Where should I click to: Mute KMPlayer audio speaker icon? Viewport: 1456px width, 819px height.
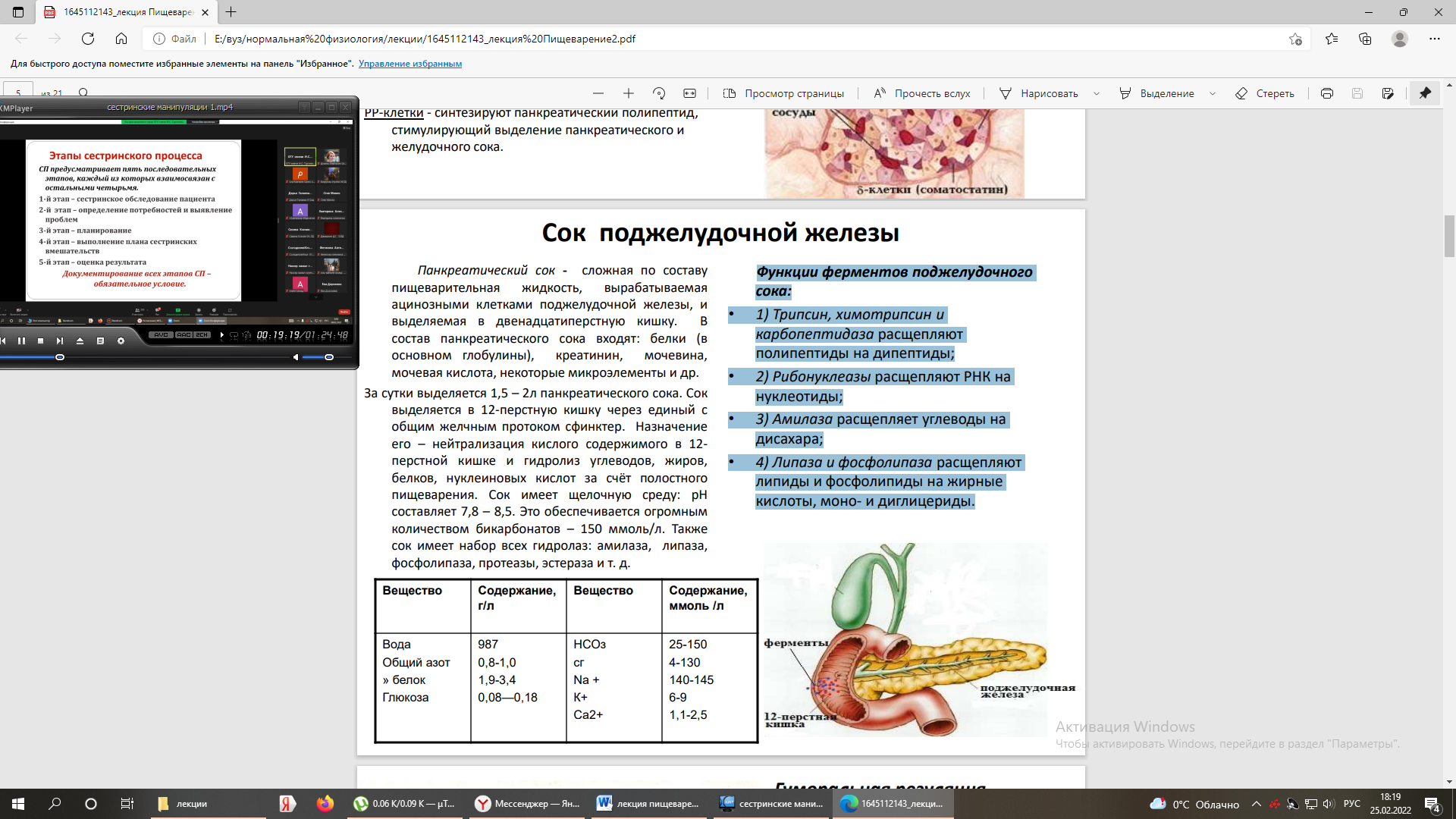point(296,357)
